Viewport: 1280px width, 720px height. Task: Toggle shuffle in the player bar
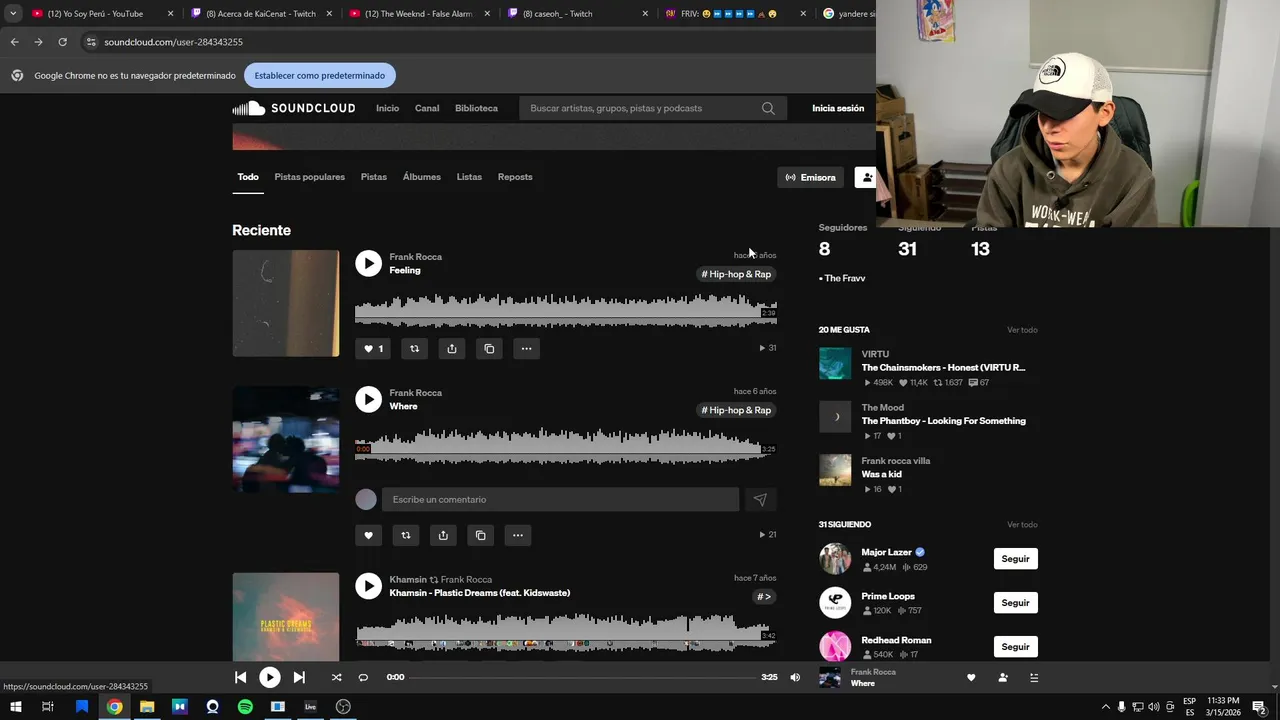click(x=336, y=677)
